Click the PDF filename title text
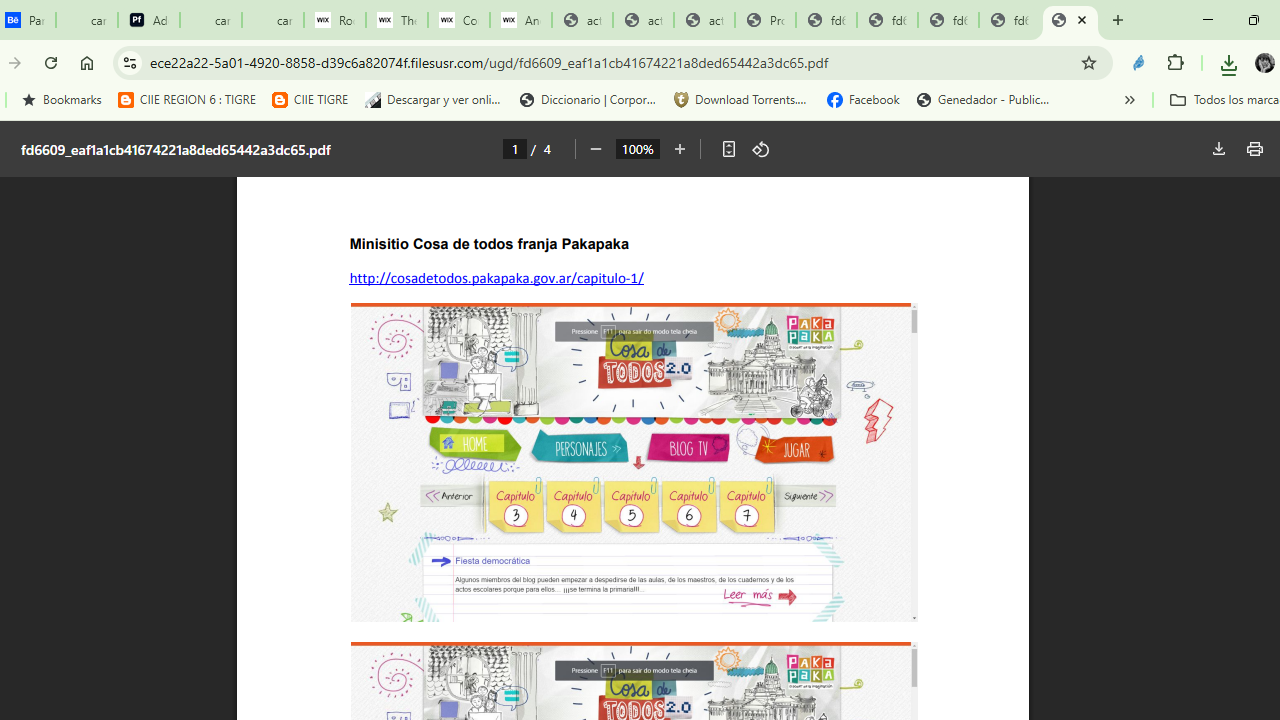Viewport: 1280px width, 720px height. 175,149
